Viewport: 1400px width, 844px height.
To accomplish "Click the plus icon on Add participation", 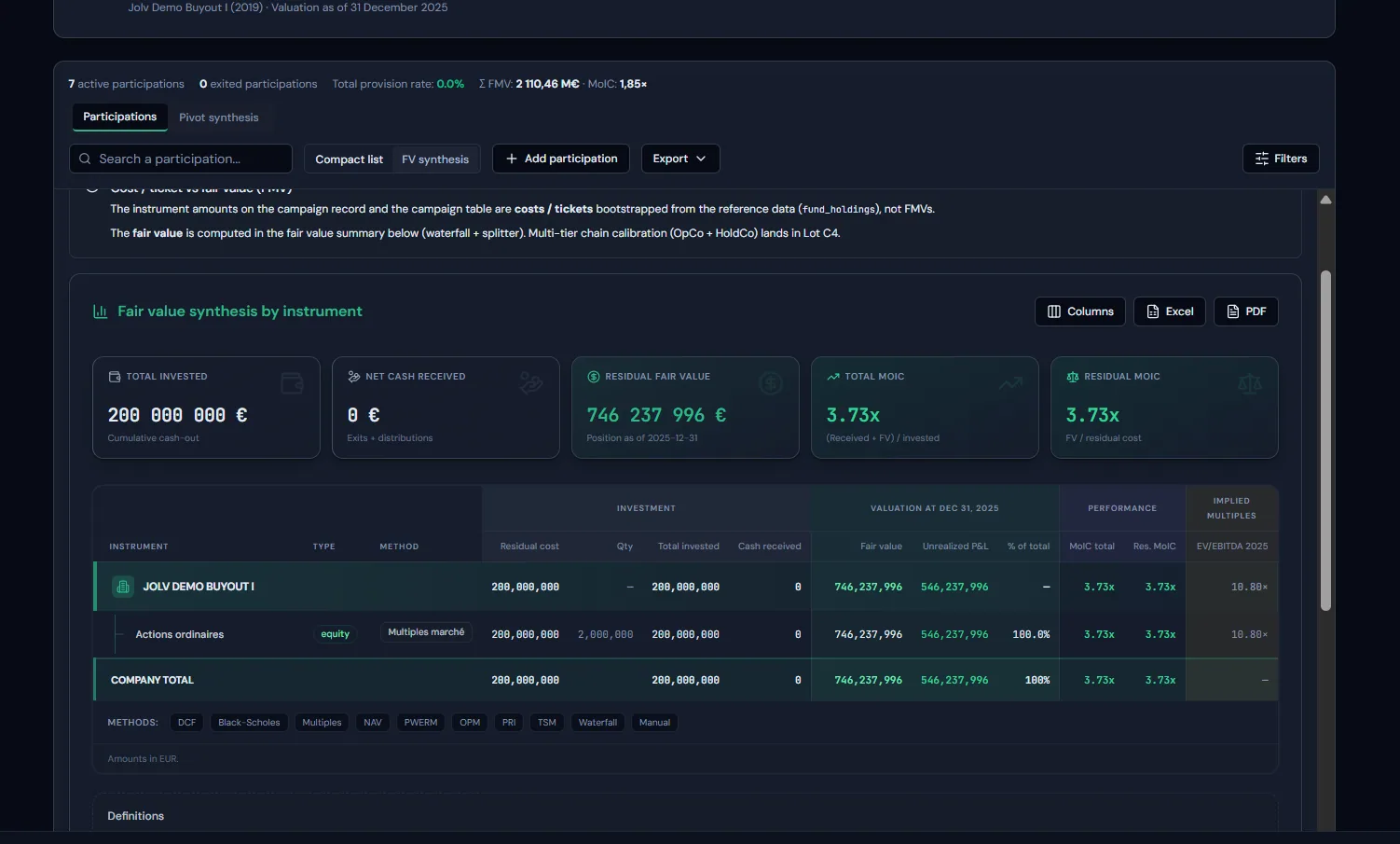I will point(512,159).
